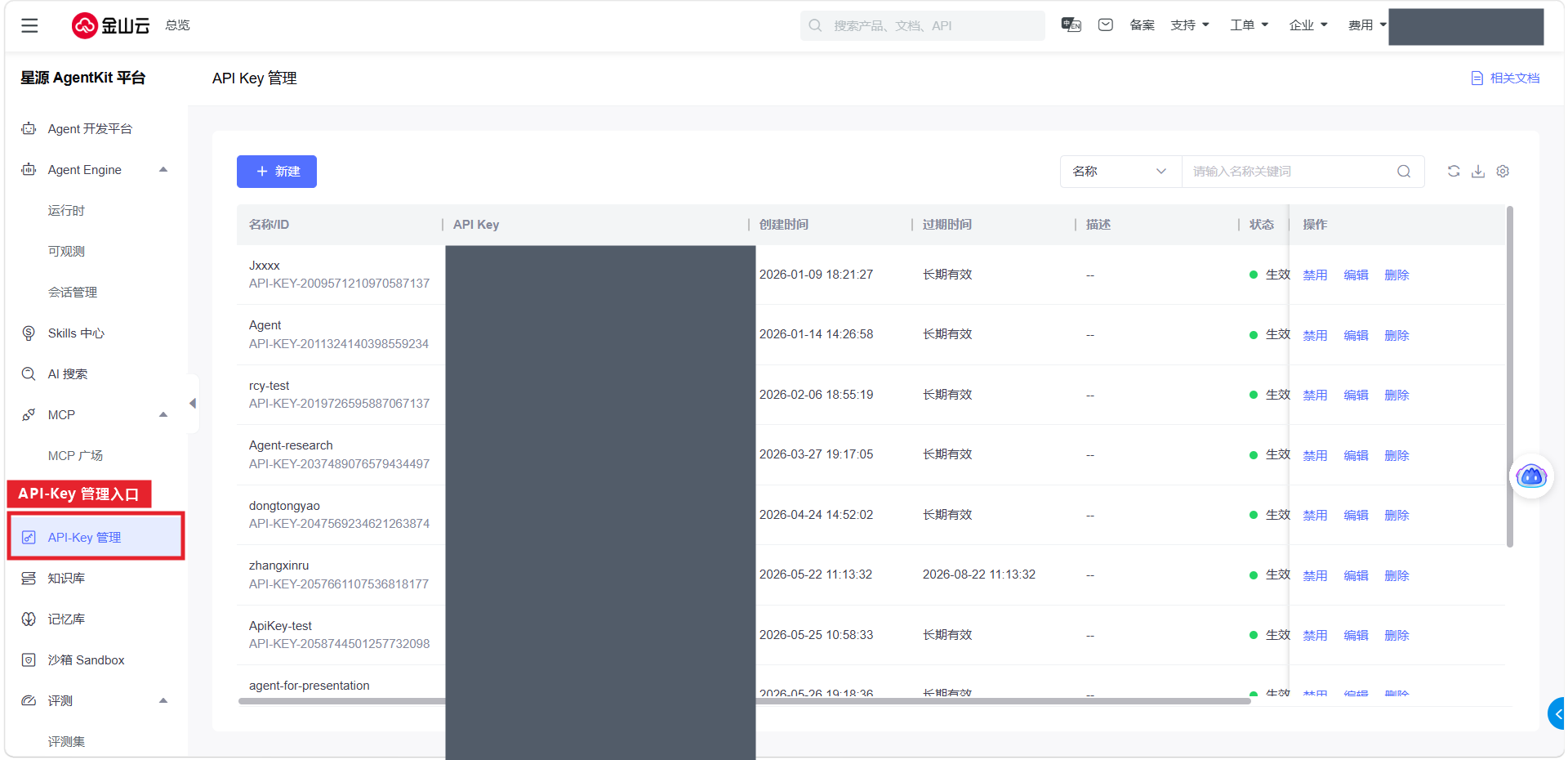Click the product search input field

point(923,25)
